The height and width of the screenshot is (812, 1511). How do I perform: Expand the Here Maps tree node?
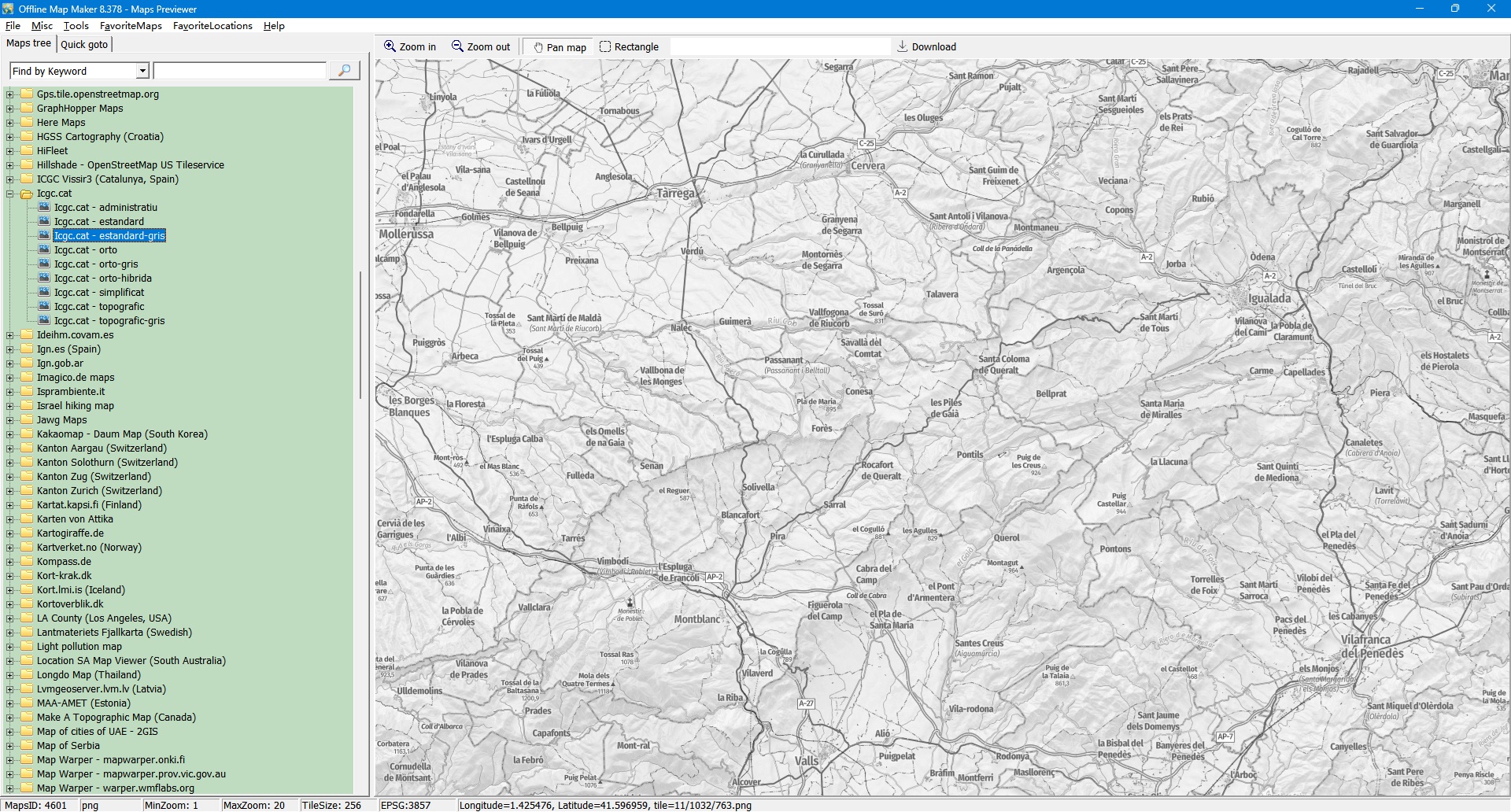click(10, 123)
